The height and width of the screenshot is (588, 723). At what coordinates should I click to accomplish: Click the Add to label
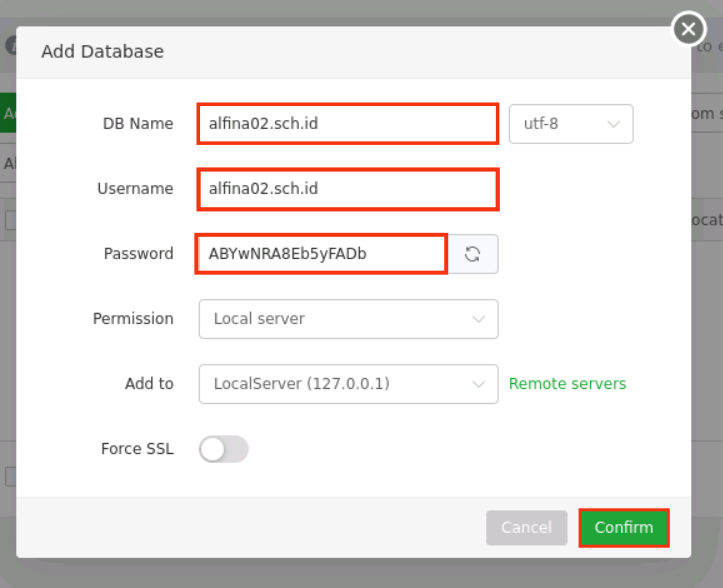pyautogui.click(x=149, y=384)
